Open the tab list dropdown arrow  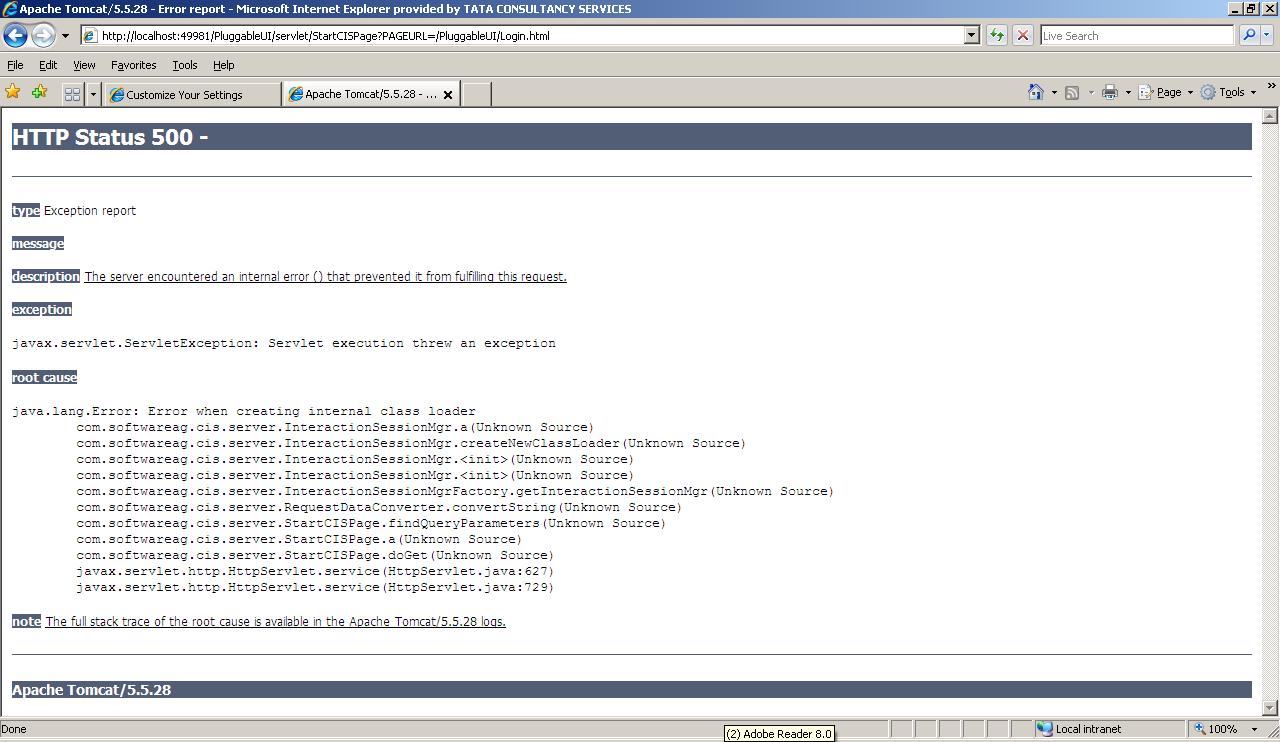(93, 94)
